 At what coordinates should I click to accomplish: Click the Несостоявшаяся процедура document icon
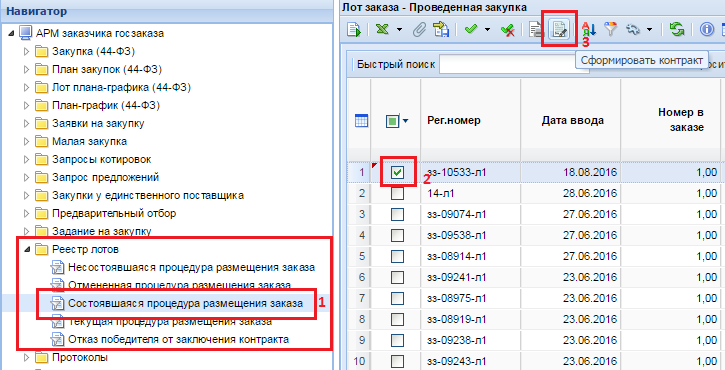coord(57,268)
